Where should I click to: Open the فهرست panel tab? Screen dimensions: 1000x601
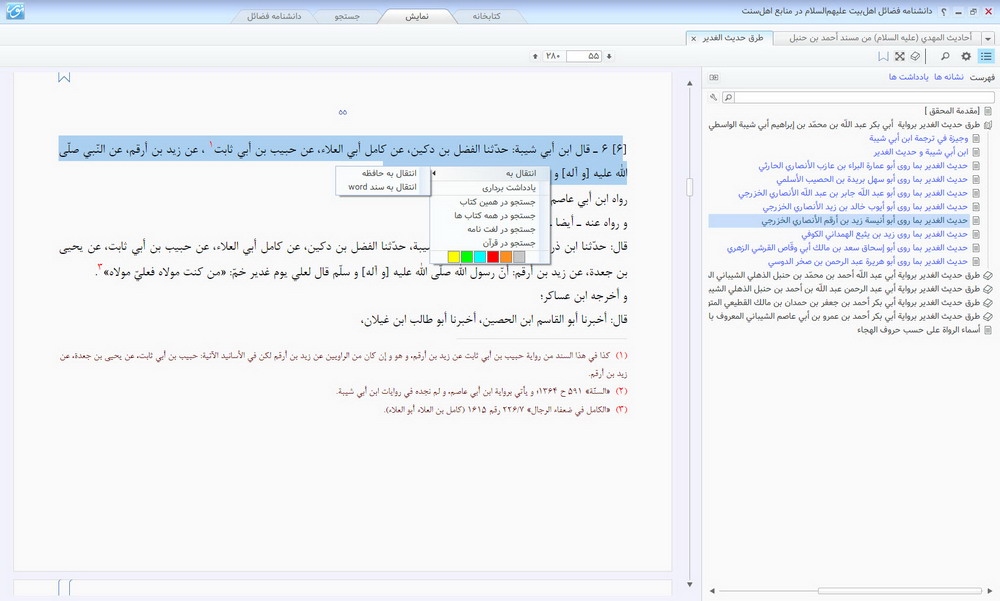[x=982, y=77]
